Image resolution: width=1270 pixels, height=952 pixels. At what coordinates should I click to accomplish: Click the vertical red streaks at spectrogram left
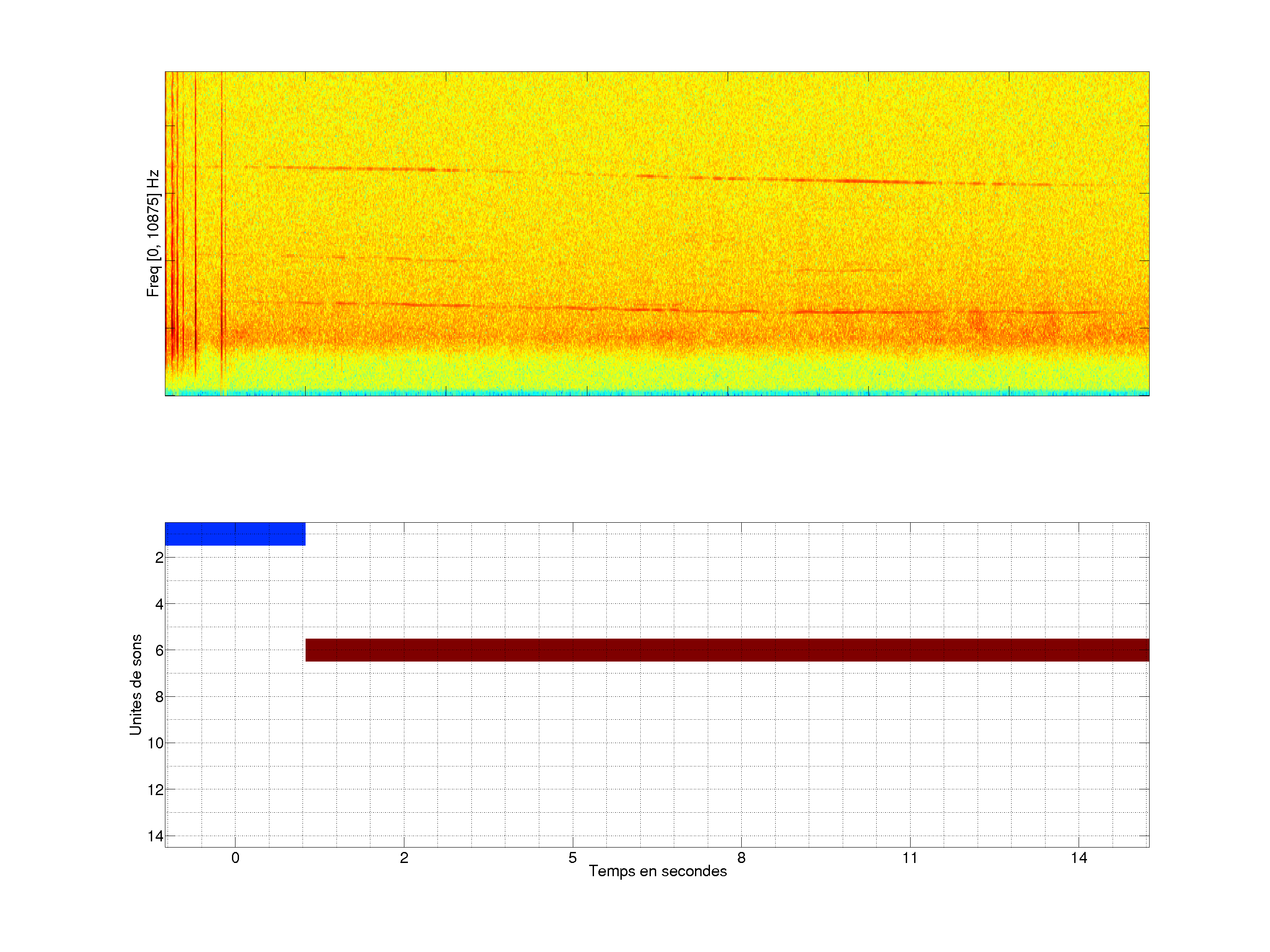point(173,230)
